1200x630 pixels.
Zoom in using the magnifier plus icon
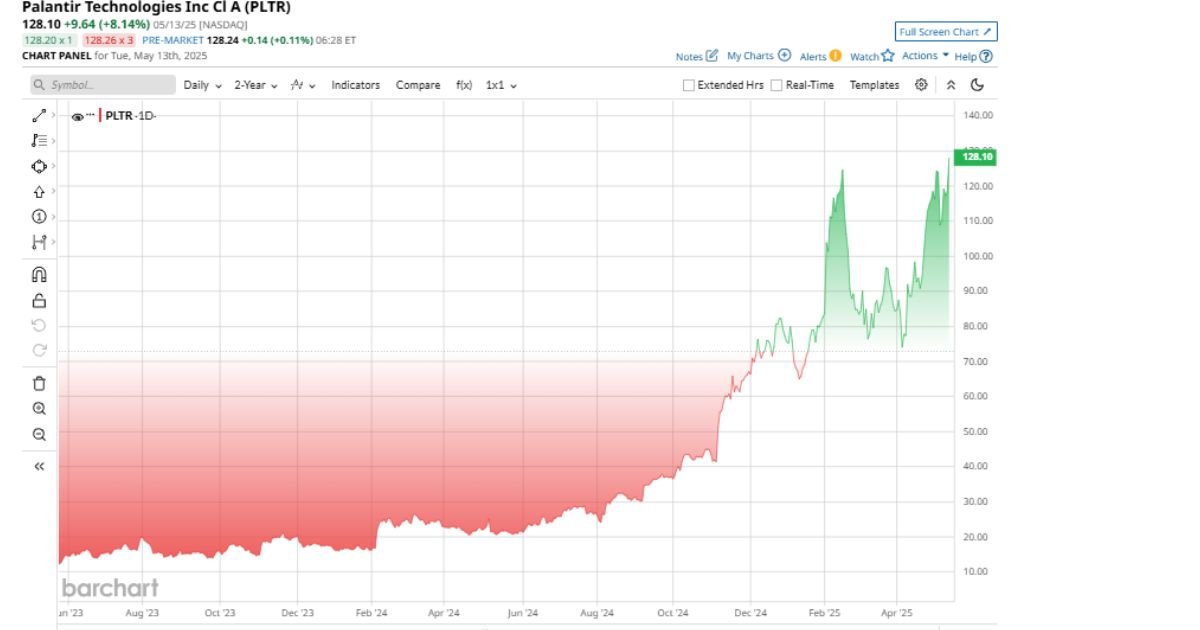39,408
